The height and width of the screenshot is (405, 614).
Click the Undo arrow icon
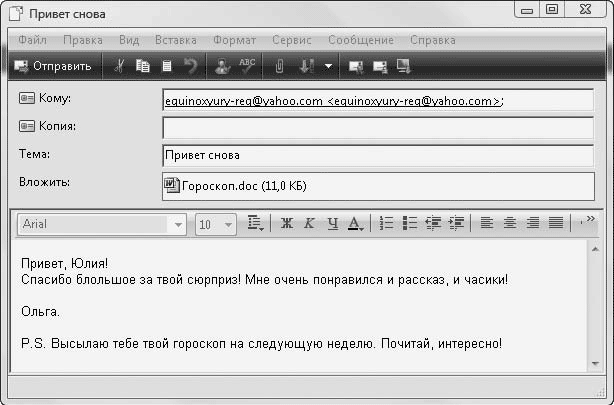pyautogui.click(x=191, y=67)
